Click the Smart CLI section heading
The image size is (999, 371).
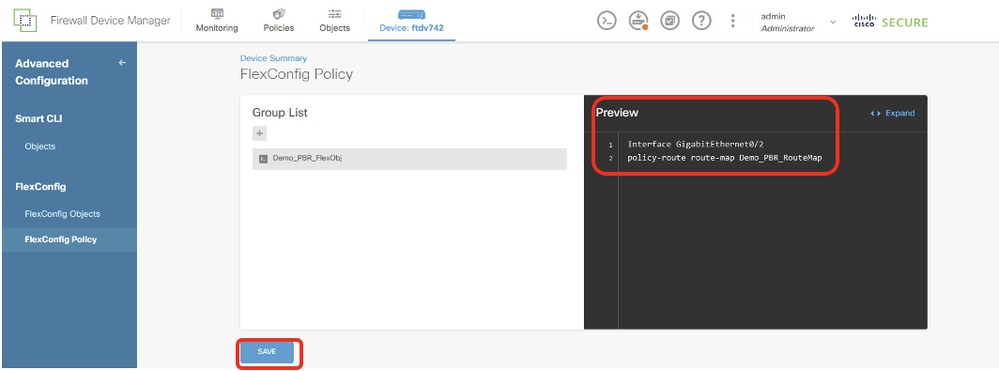coord(39,119)
